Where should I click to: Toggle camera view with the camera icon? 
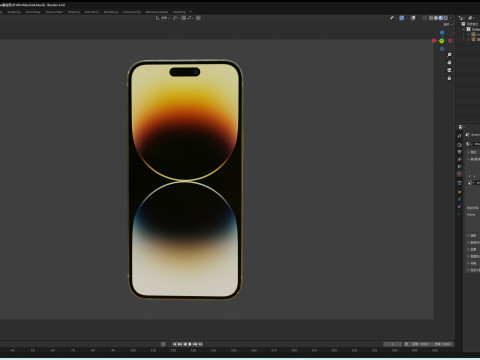[x=449, y=70]
